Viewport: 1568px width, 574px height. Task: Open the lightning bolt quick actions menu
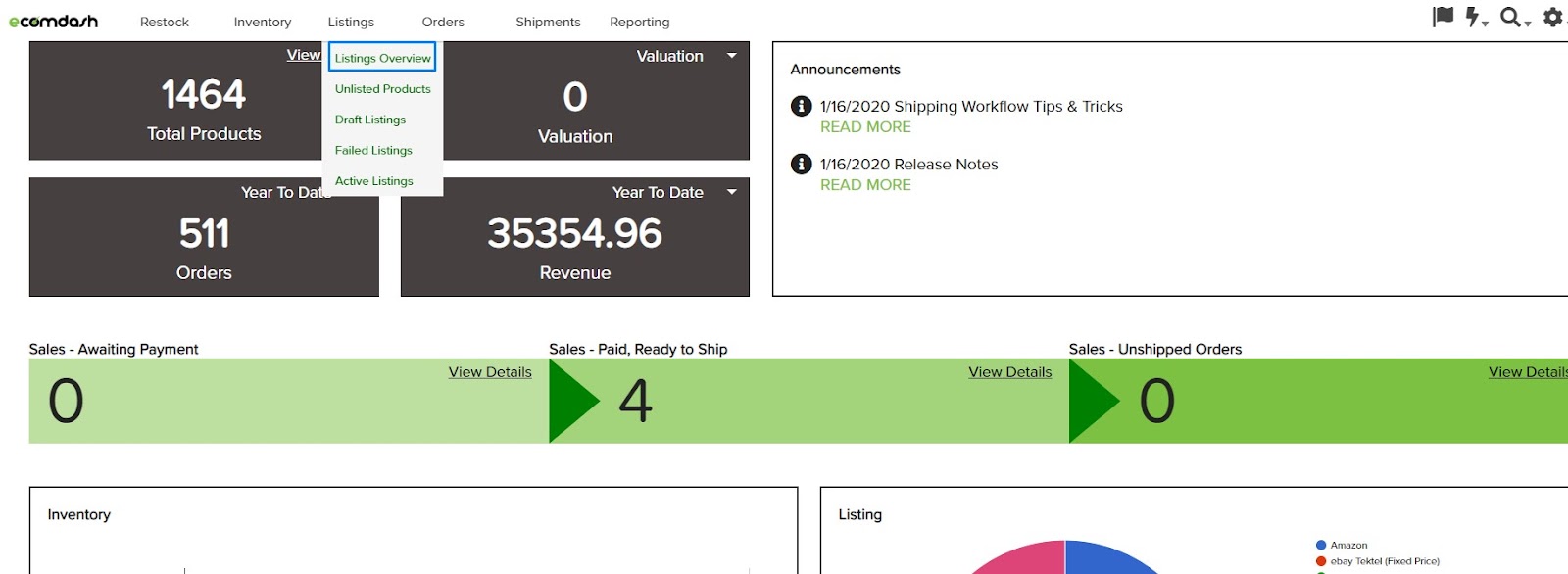pyautogui.click(x=1474, y=17)
